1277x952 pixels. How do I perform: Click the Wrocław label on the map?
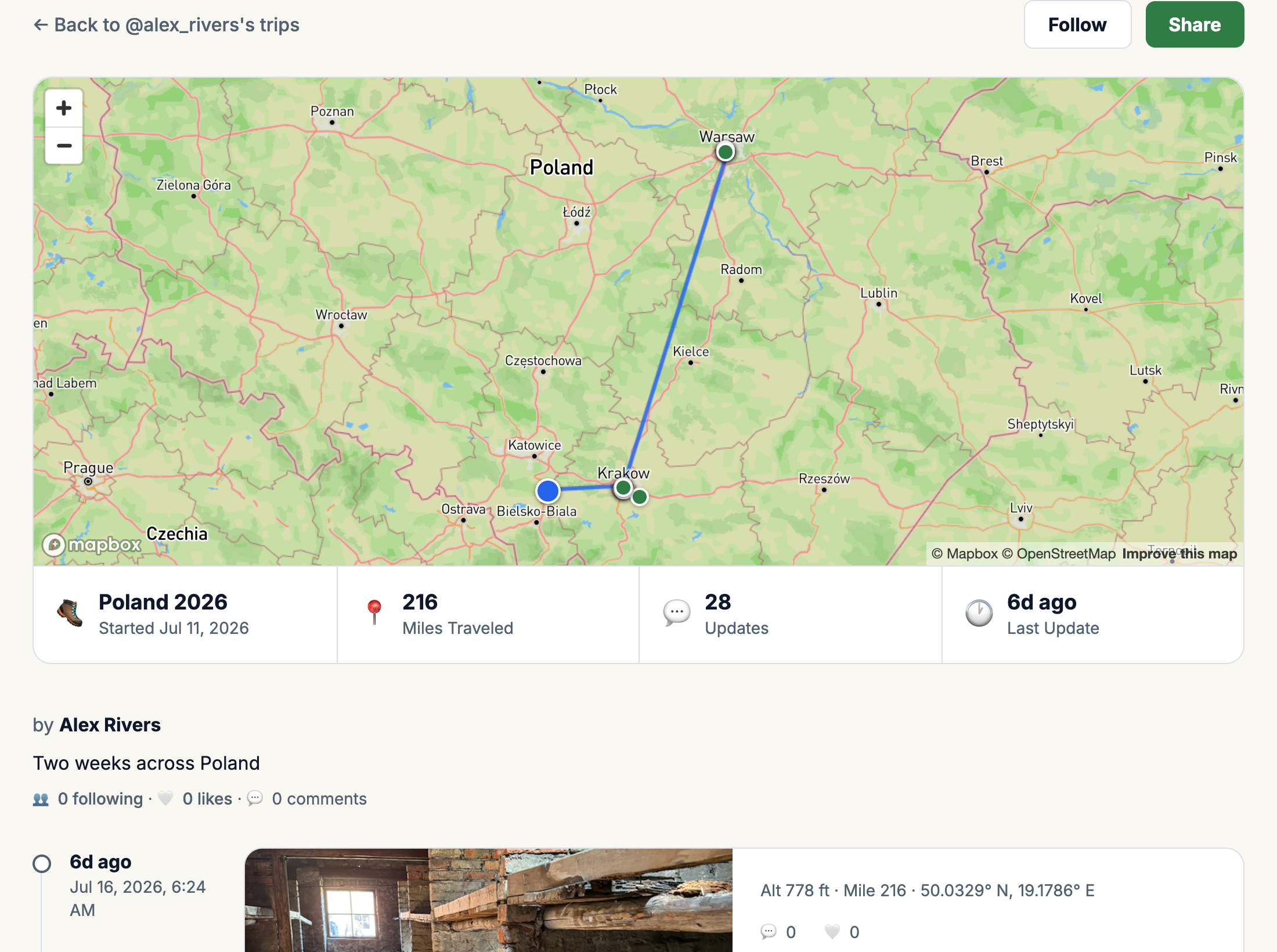tap(341, 315)
